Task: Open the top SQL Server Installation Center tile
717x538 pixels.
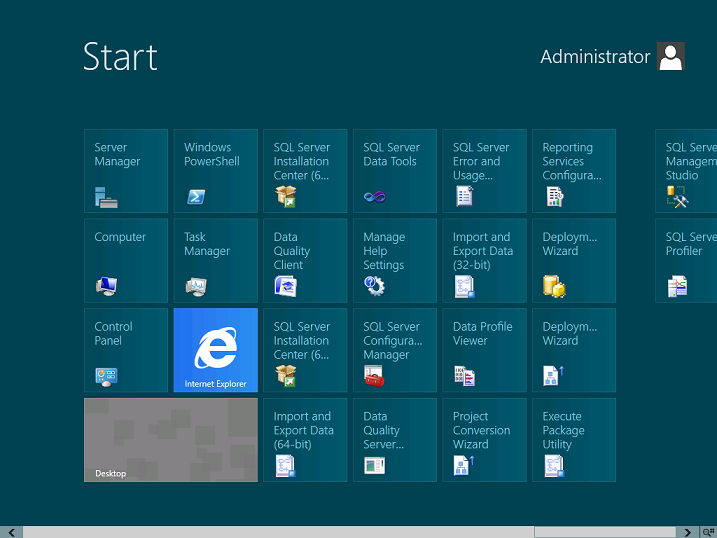Action: (305, 170)
